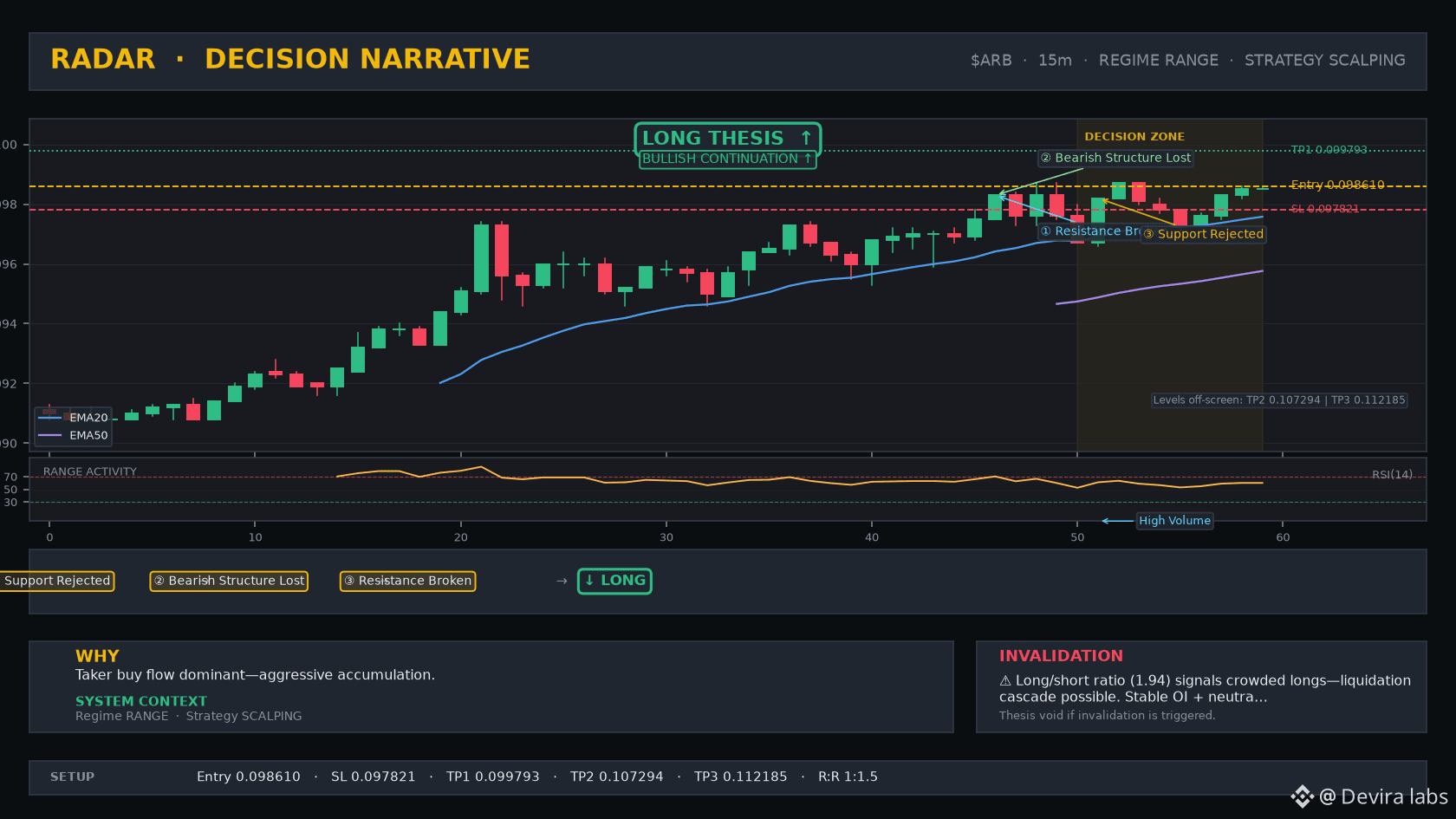Image resolution: width=1456 pixels, height=819 pixels.
Task: Click the RSI(14) indicator label
Action: pos(1392,474)
